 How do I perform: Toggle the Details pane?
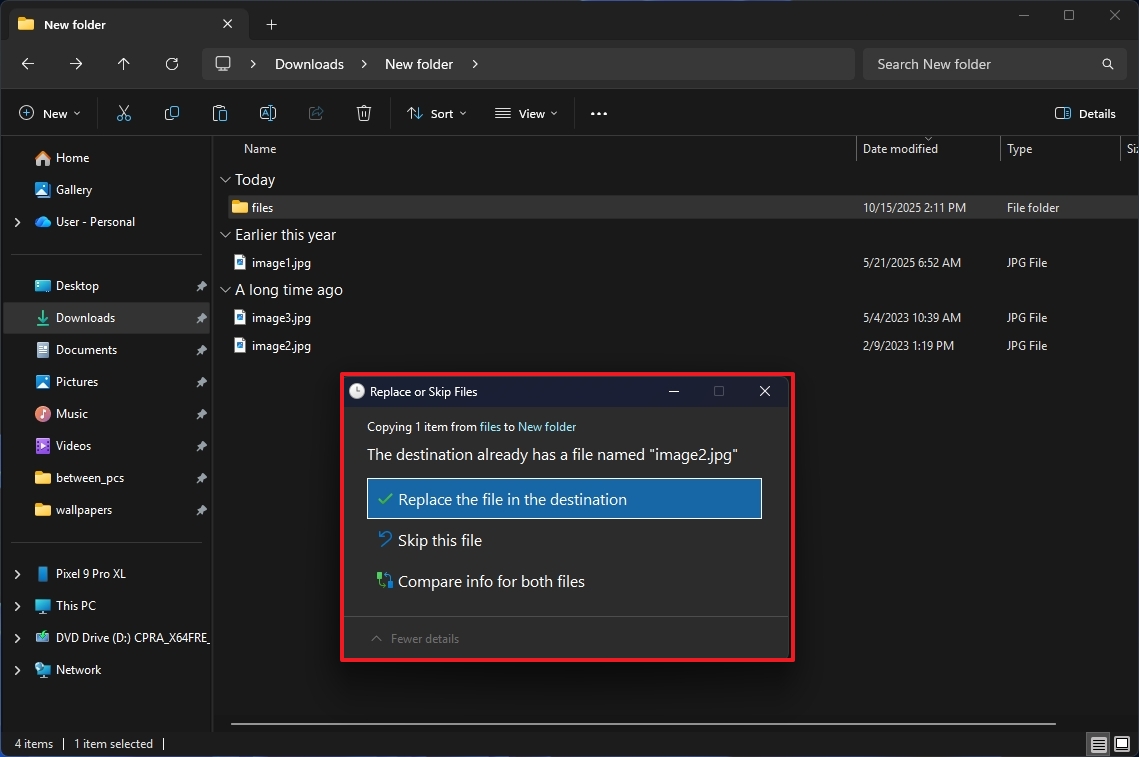1085,113
